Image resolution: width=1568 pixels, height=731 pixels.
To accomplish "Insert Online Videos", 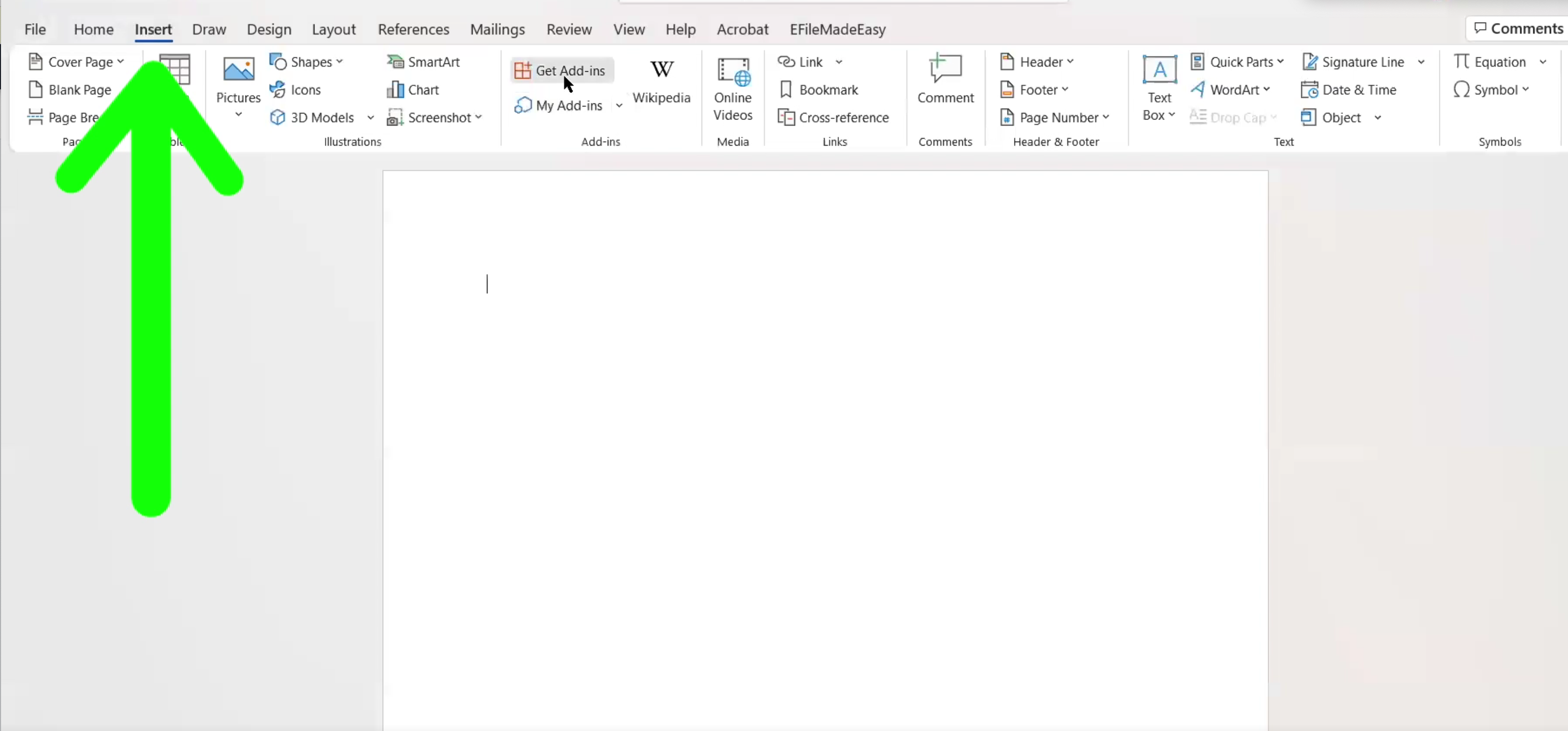I will 732,89.
